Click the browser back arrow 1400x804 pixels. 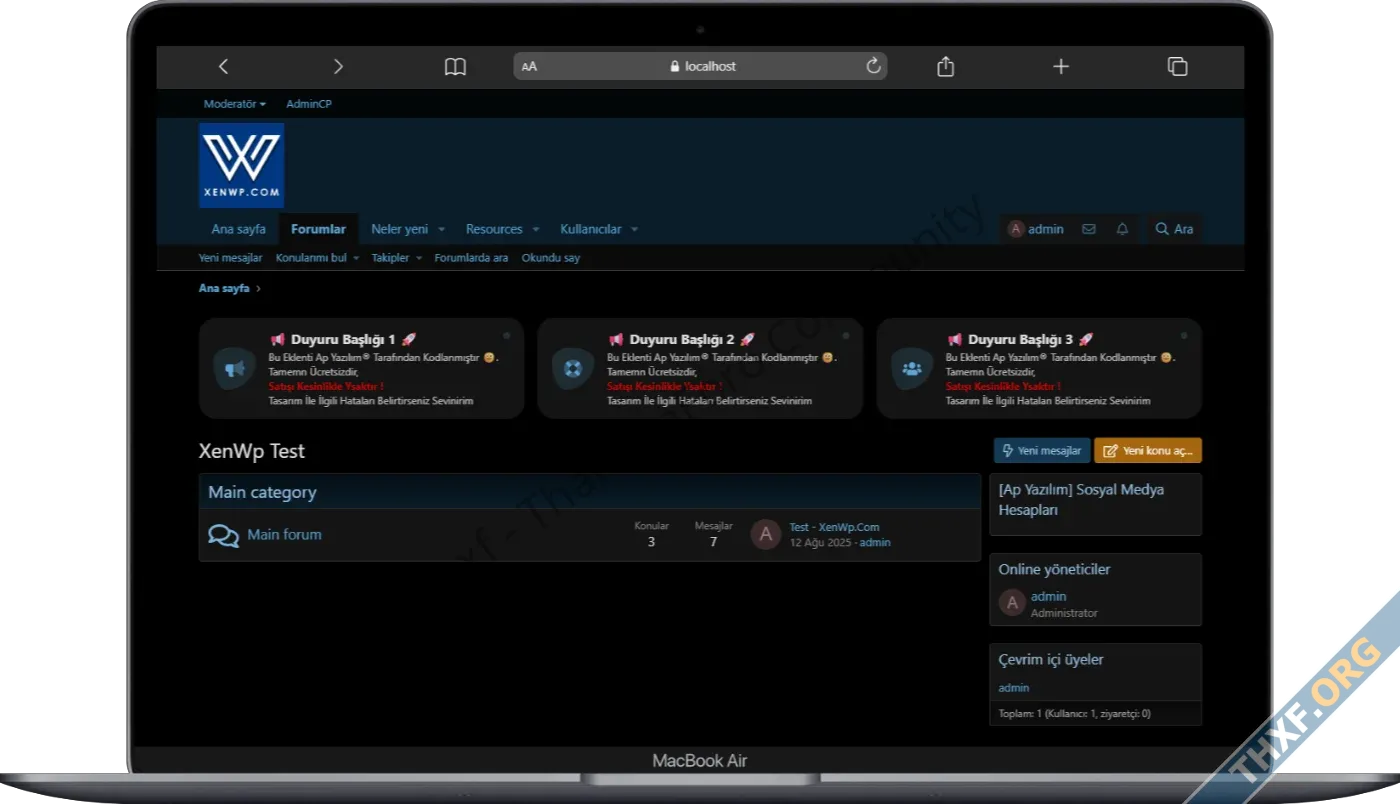tap(223, 66)
